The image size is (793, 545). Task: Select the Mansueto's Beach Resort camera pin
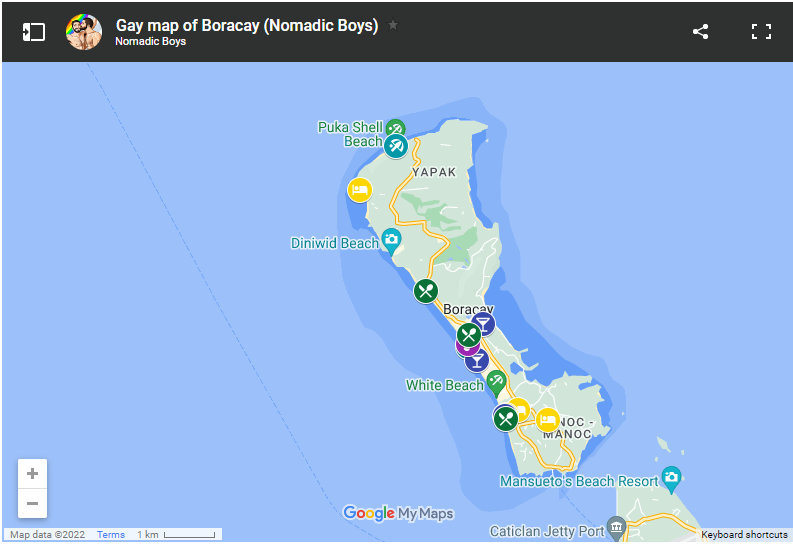(x=671, y=478)
